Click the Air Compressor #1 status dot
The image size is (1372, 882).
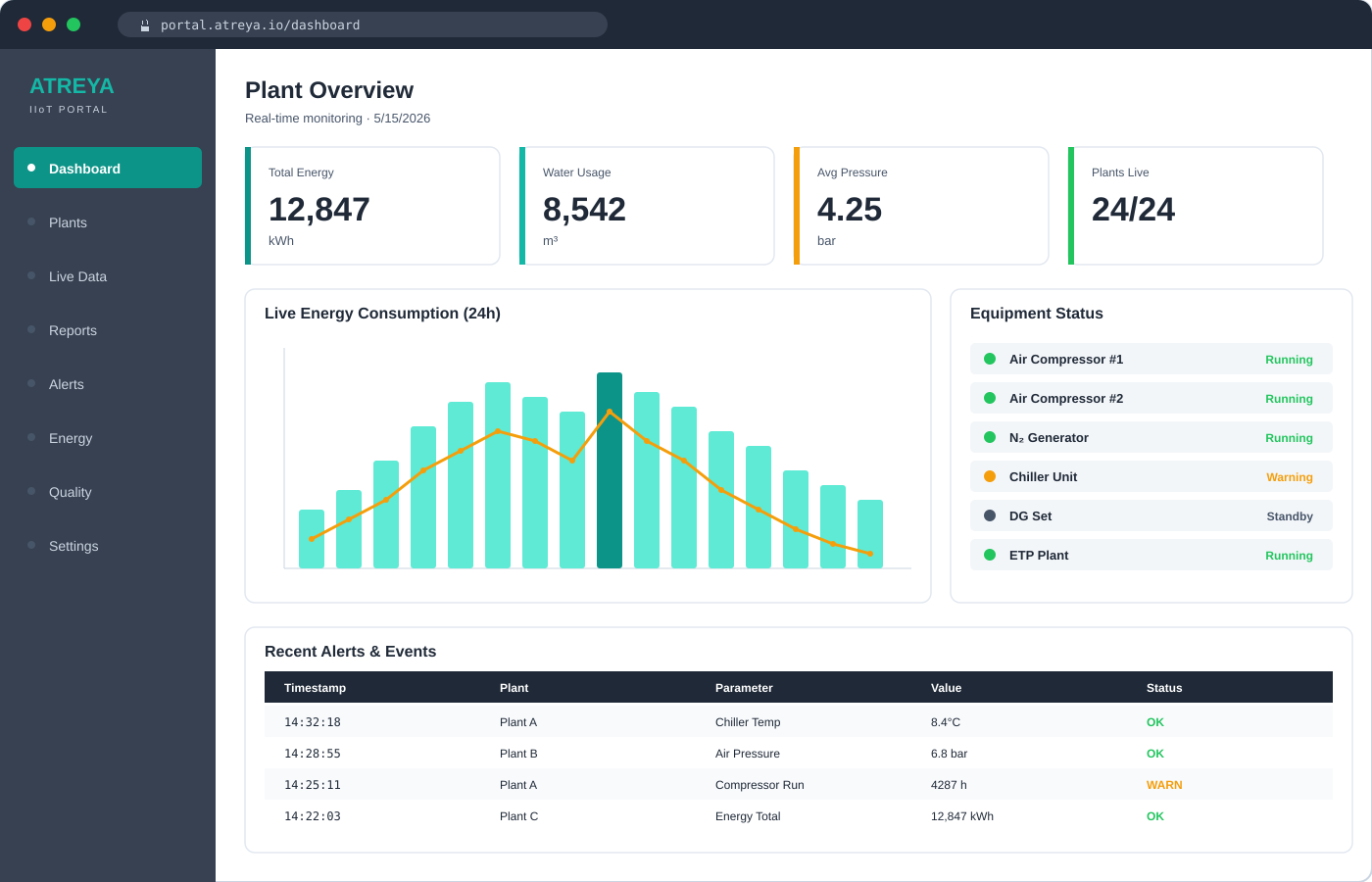tap(990, 359)
